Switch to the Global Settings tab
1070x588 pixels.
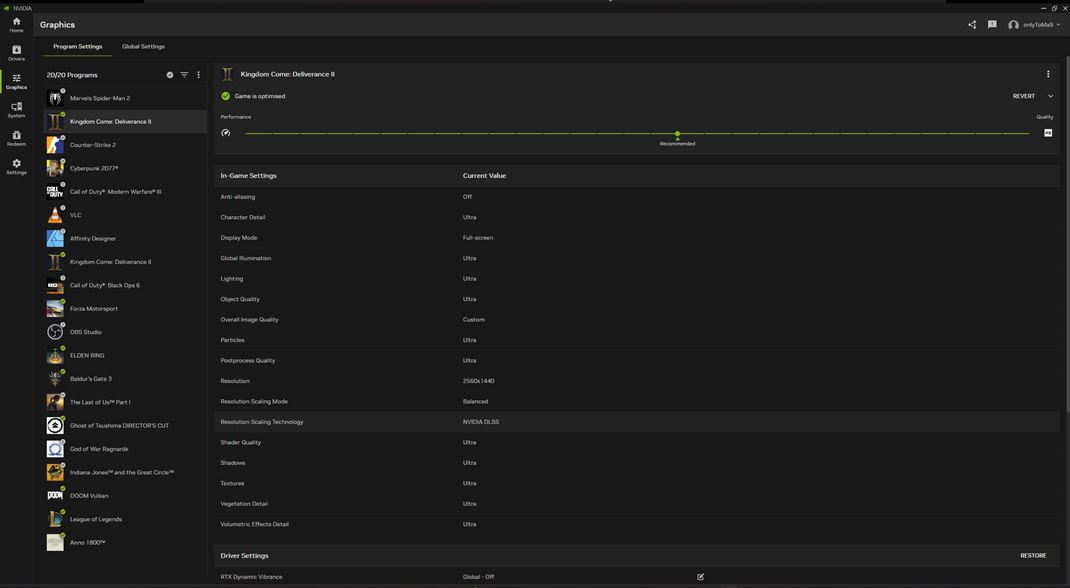(143, 46)
